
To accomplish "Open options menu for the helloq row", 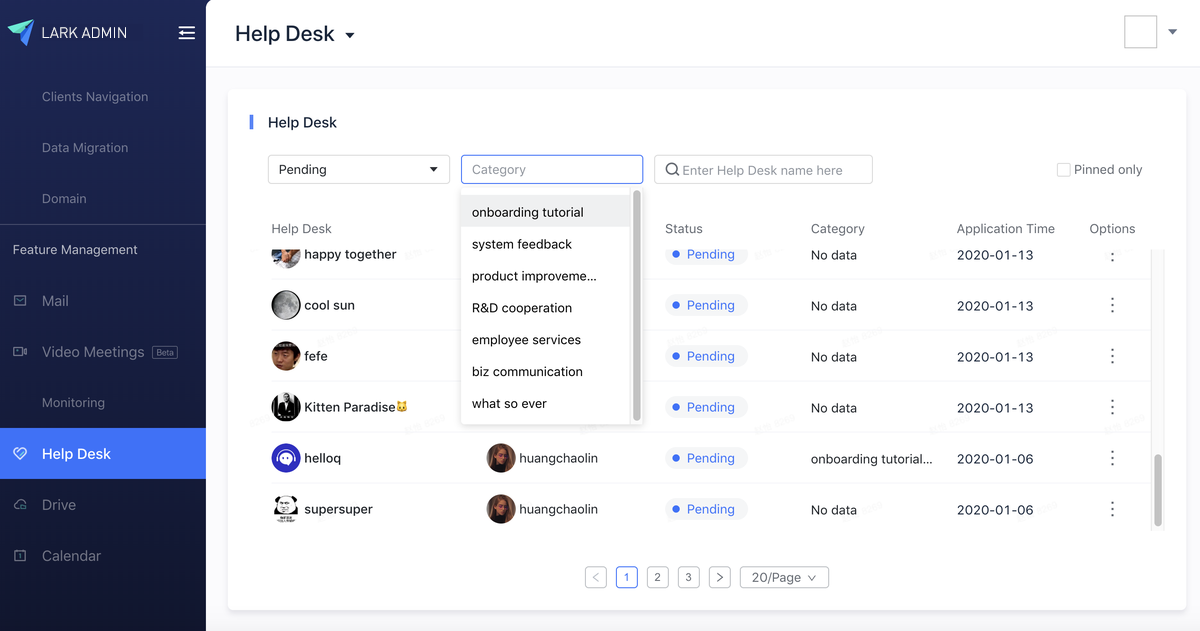I will click(x=1112, y=458).
